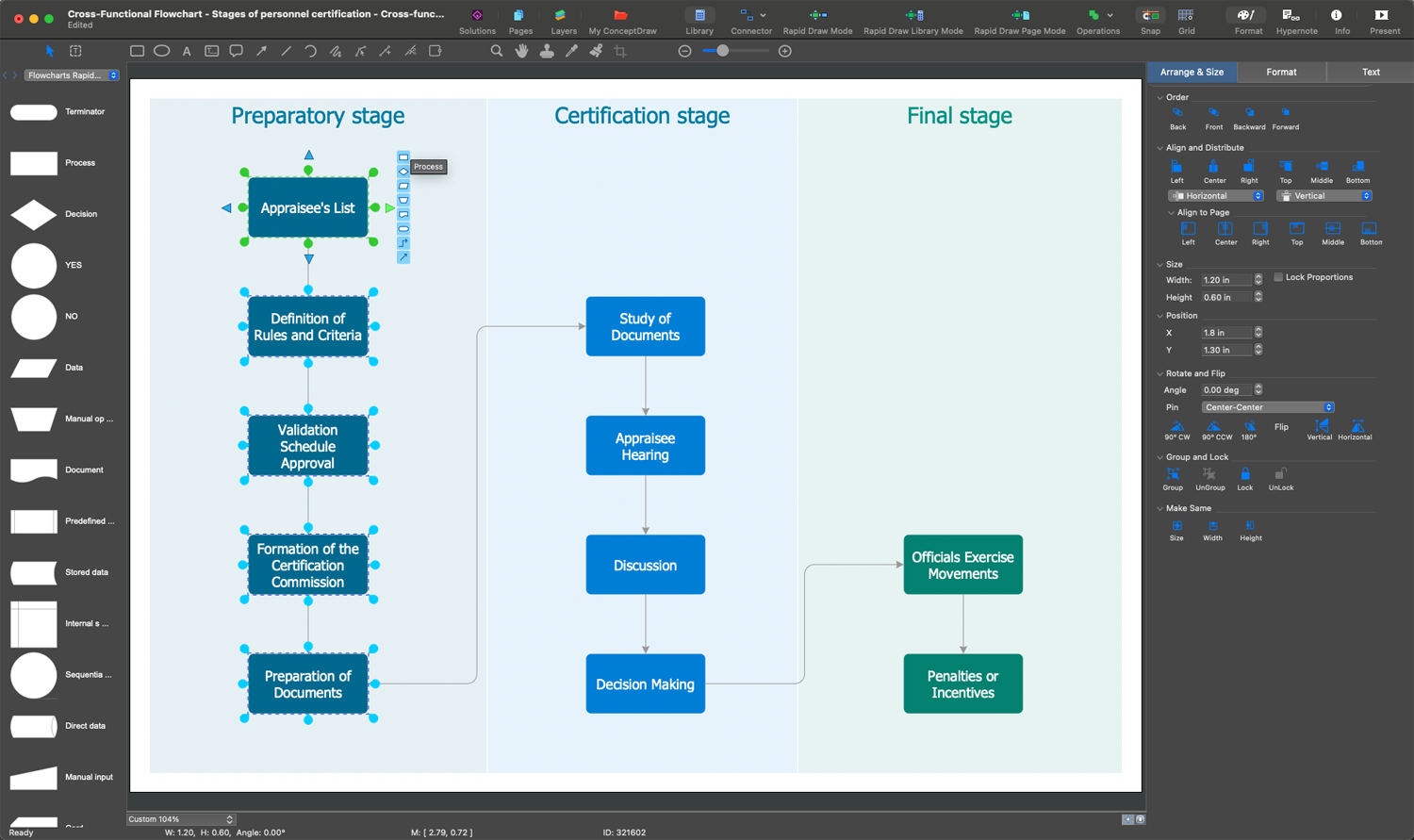Select the Decision shape from library
1414x840 pixels.
click(34, 214)
